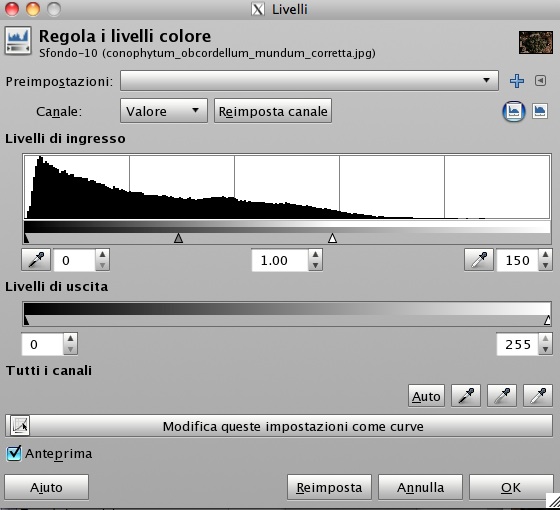This screenshot has height=510, width=560.
Task: Click the output low level field
Action: pyautogui.click(x=42, y=344)
